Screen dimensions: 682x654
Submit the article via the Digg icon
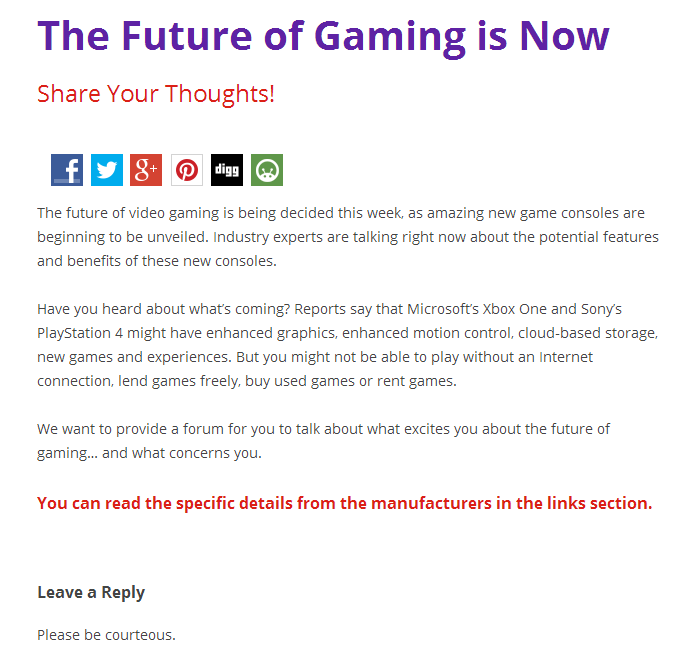click(227, 170)
